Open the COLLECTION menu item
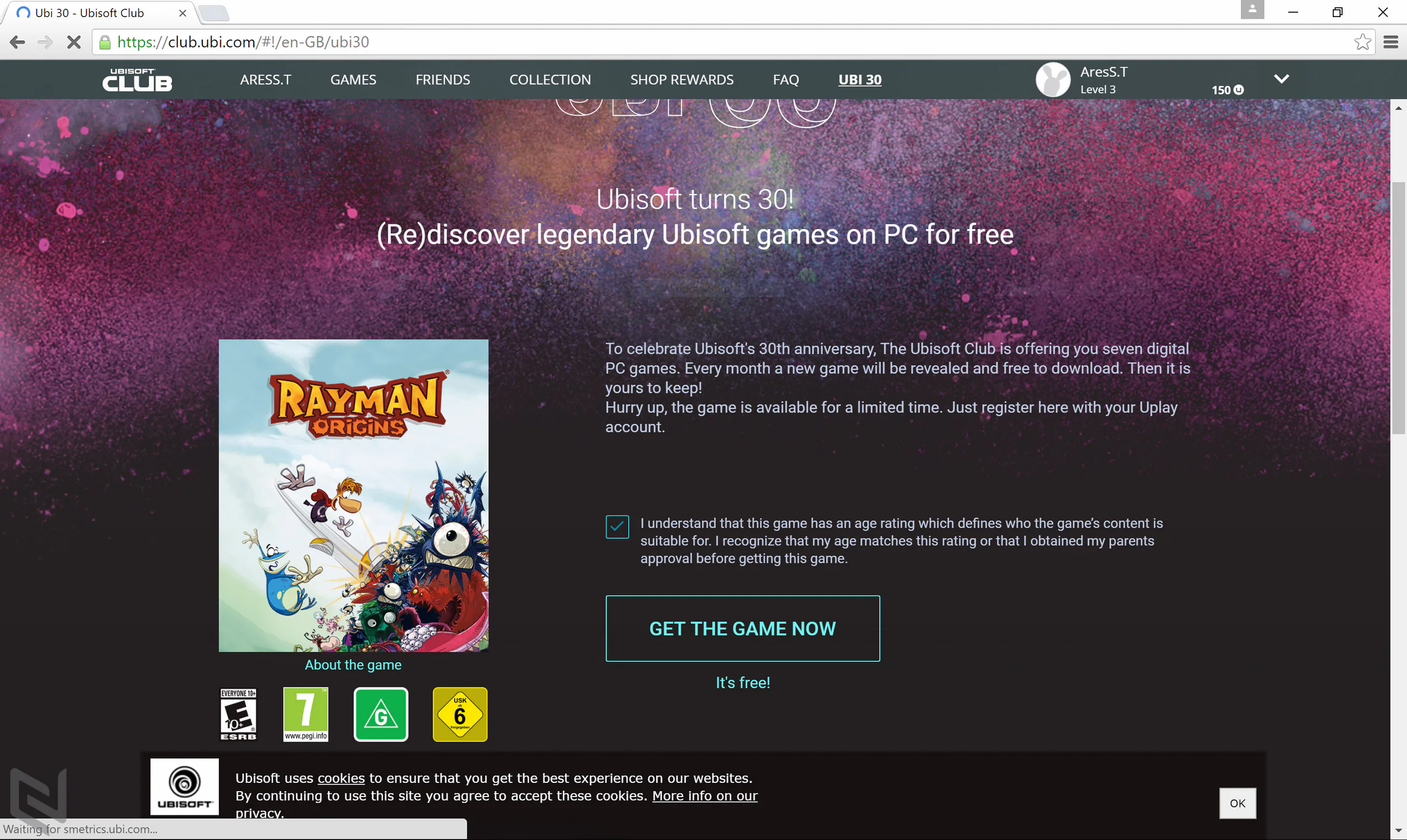This screenshot has width=1407, height=840. 550,80
